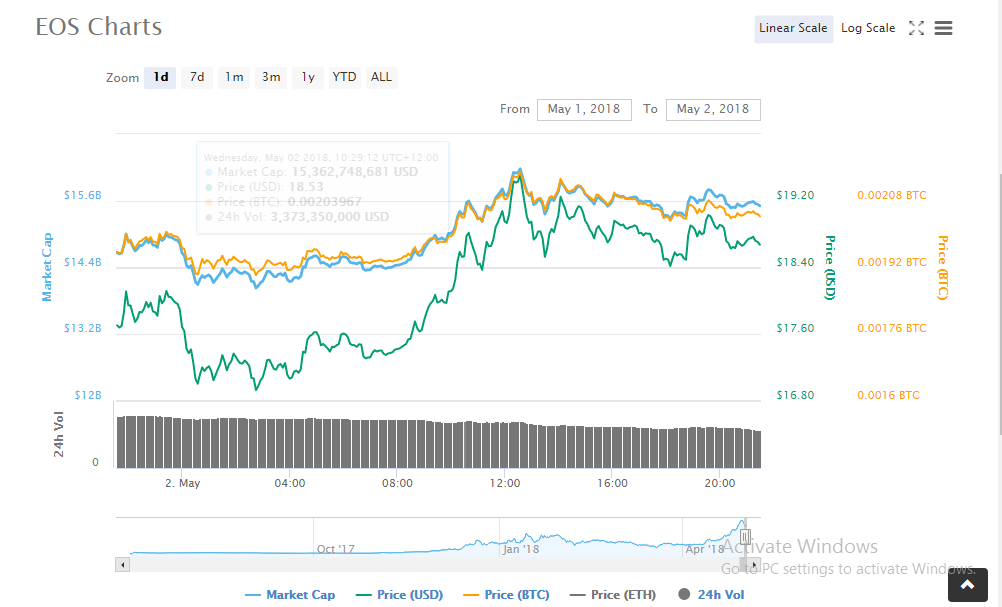This screenshot has height=607, width=1002.
Task: Toggle Market Cap series in legend
Action: pos(290,595)
